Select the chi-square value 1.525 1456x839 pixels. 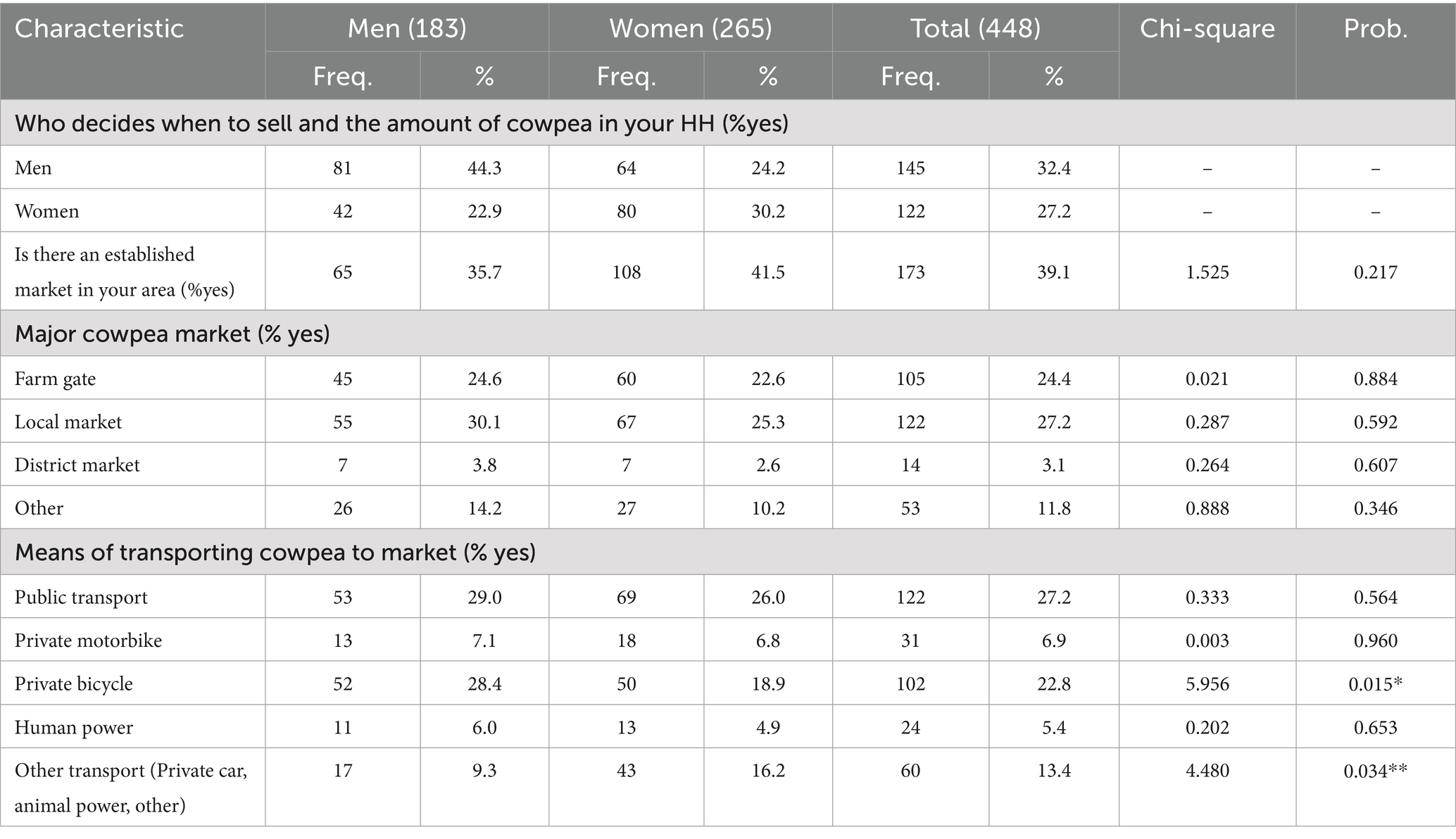coord(1207,272)
